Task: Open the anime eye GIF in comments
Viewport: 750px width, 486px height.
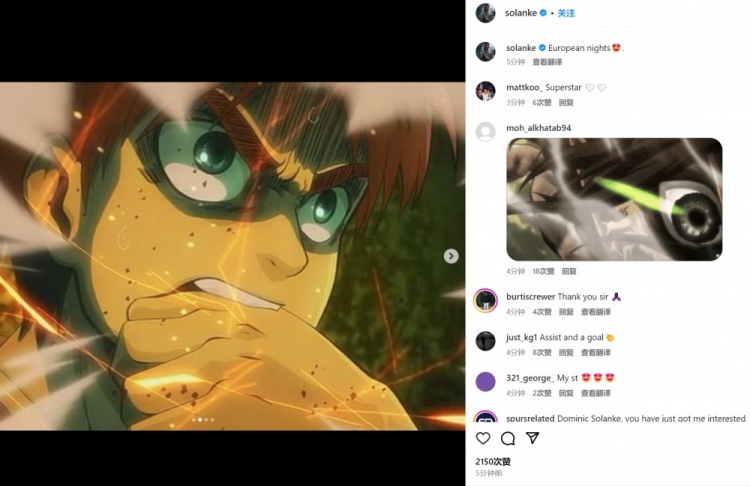Action: point(614,199)
